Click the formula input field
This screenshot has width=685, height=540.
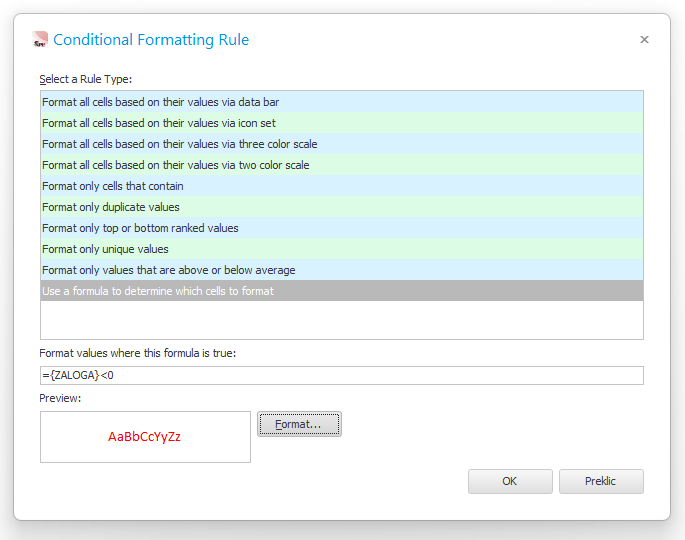341,375
